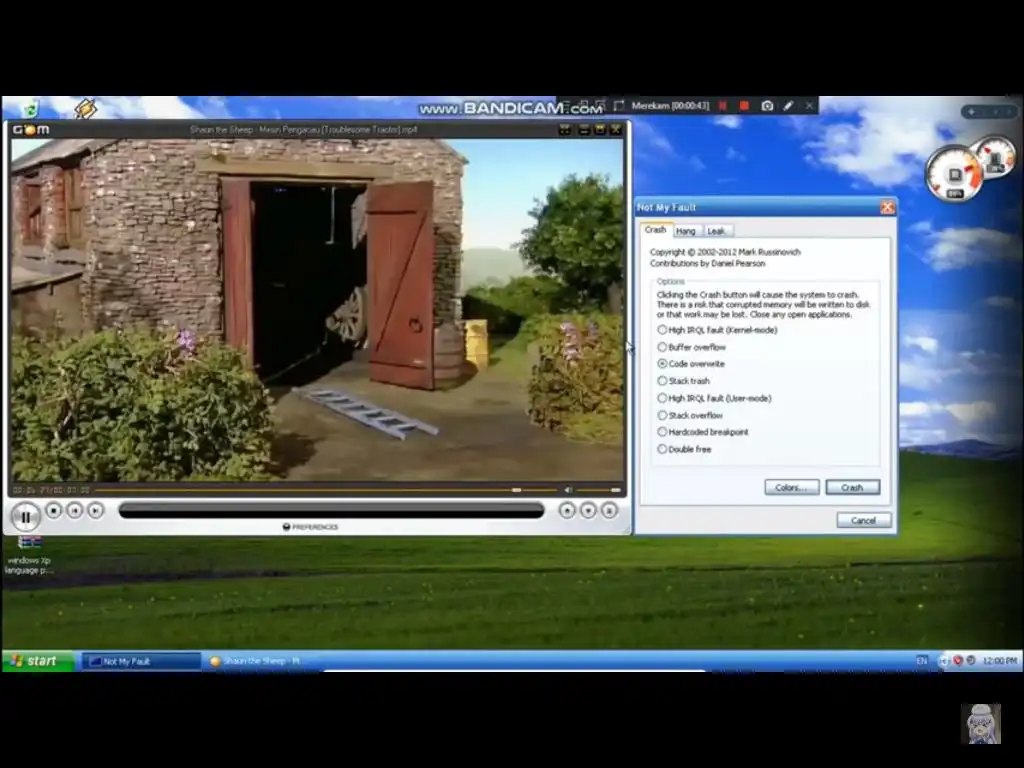Pause Bandicam recording
The image size is (1024, 768).
click(x=723, y=105)
